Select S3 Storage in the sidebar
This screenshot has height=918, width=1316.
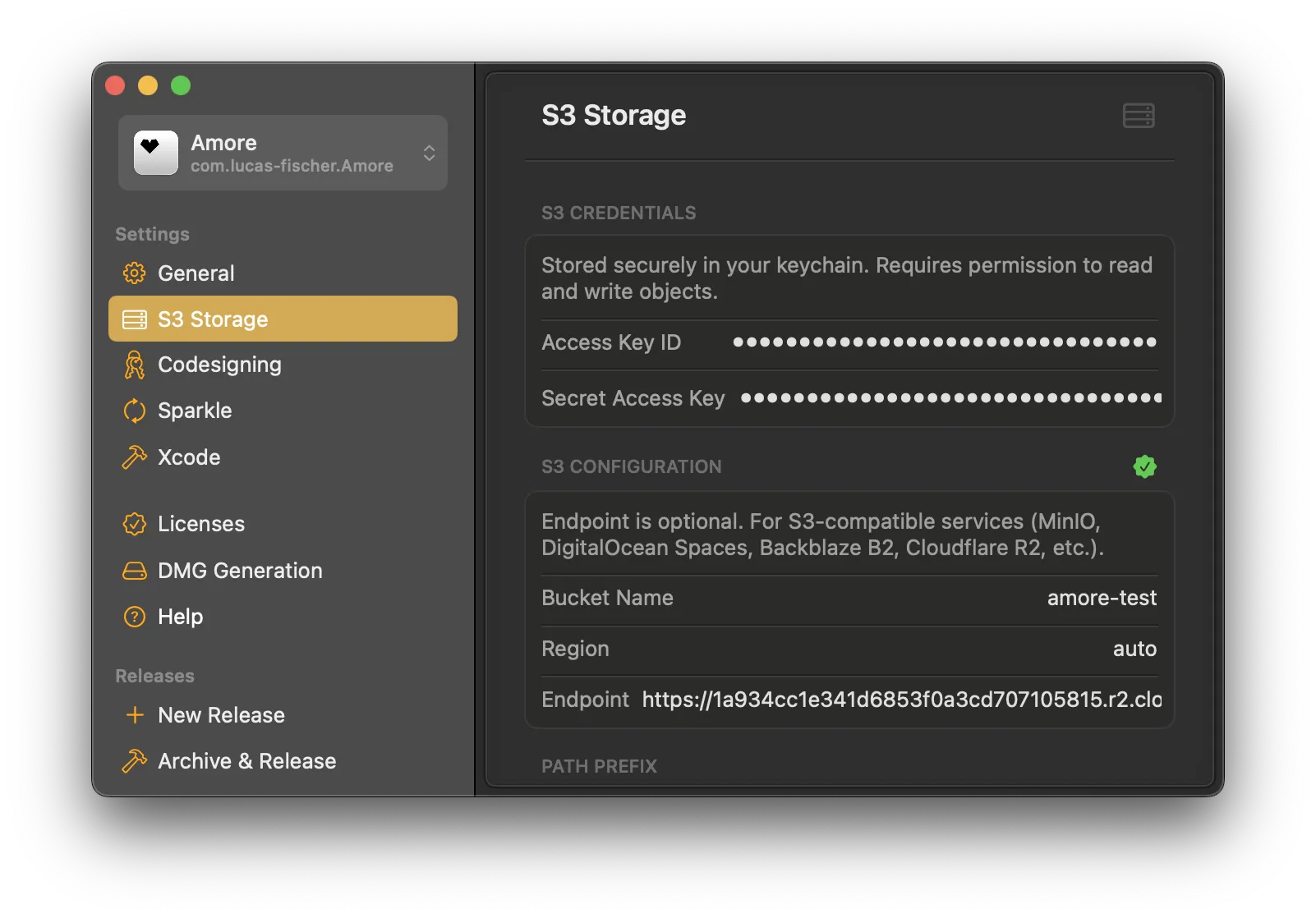click(x=283, y=319)
